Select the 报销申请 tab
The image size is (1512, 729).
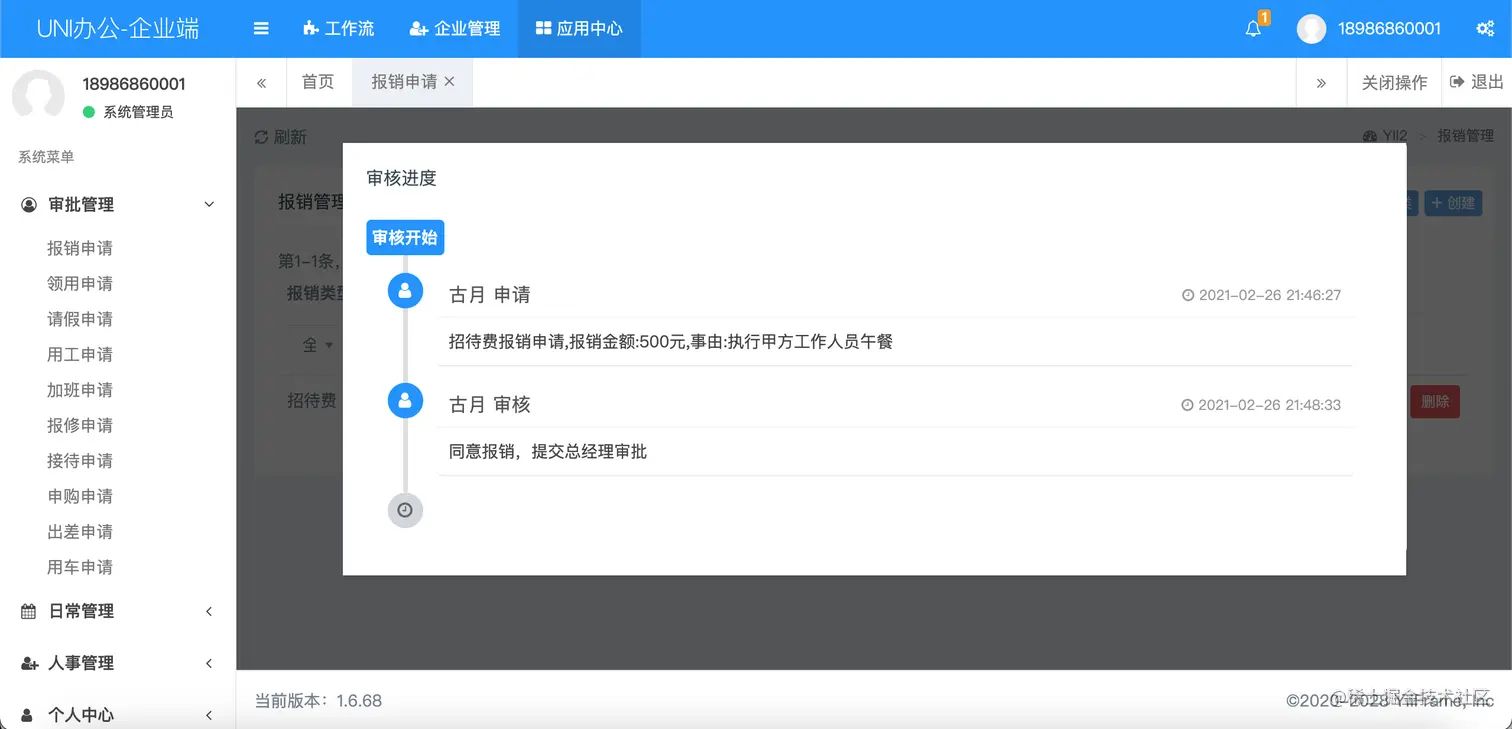pos(404,82)
